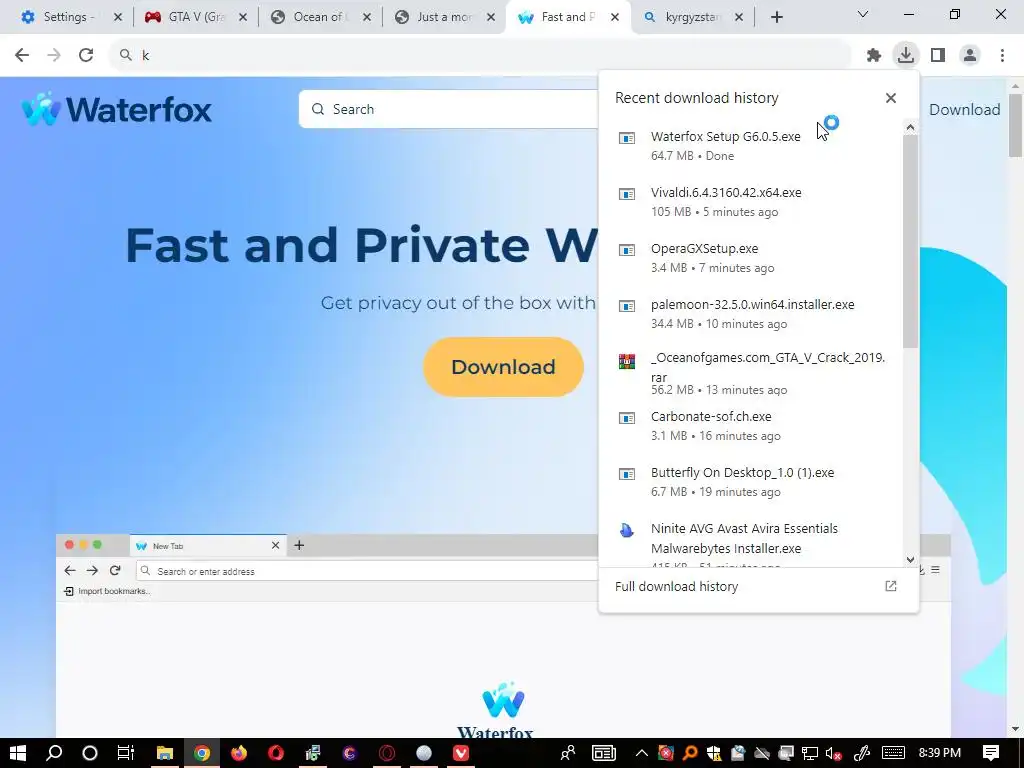
Task: Focus the Waterfox site Search box
Action: click(x=451, y=109)
